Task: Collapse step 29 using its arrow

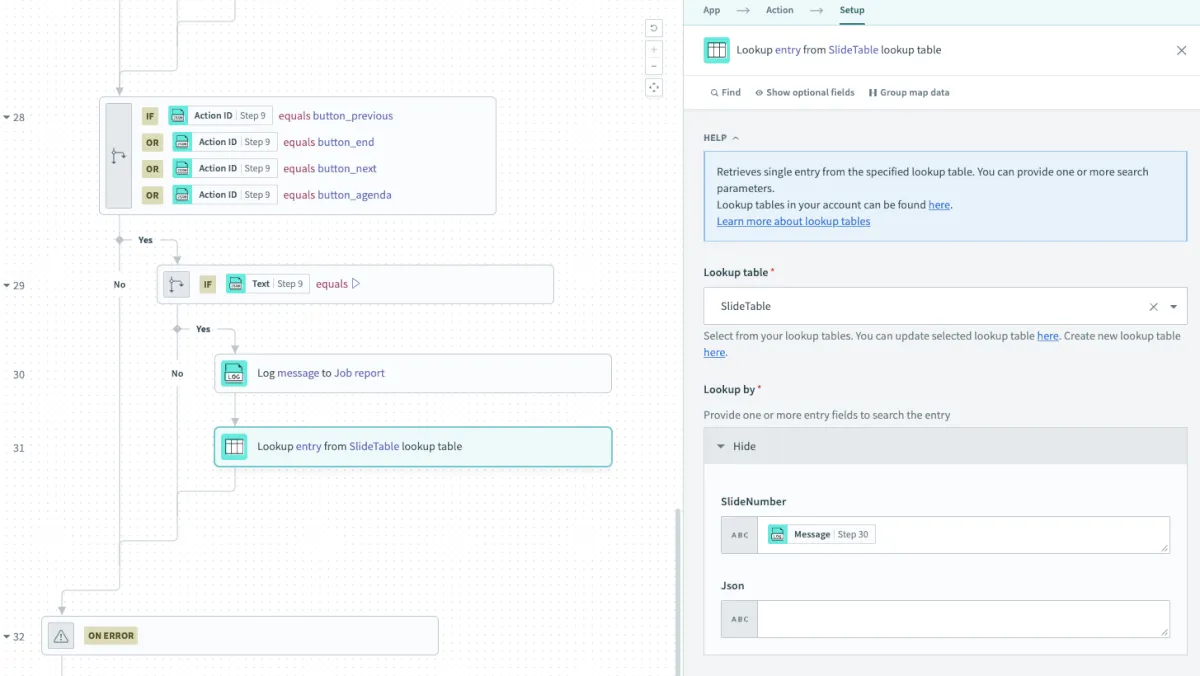Action: (6, 286)
